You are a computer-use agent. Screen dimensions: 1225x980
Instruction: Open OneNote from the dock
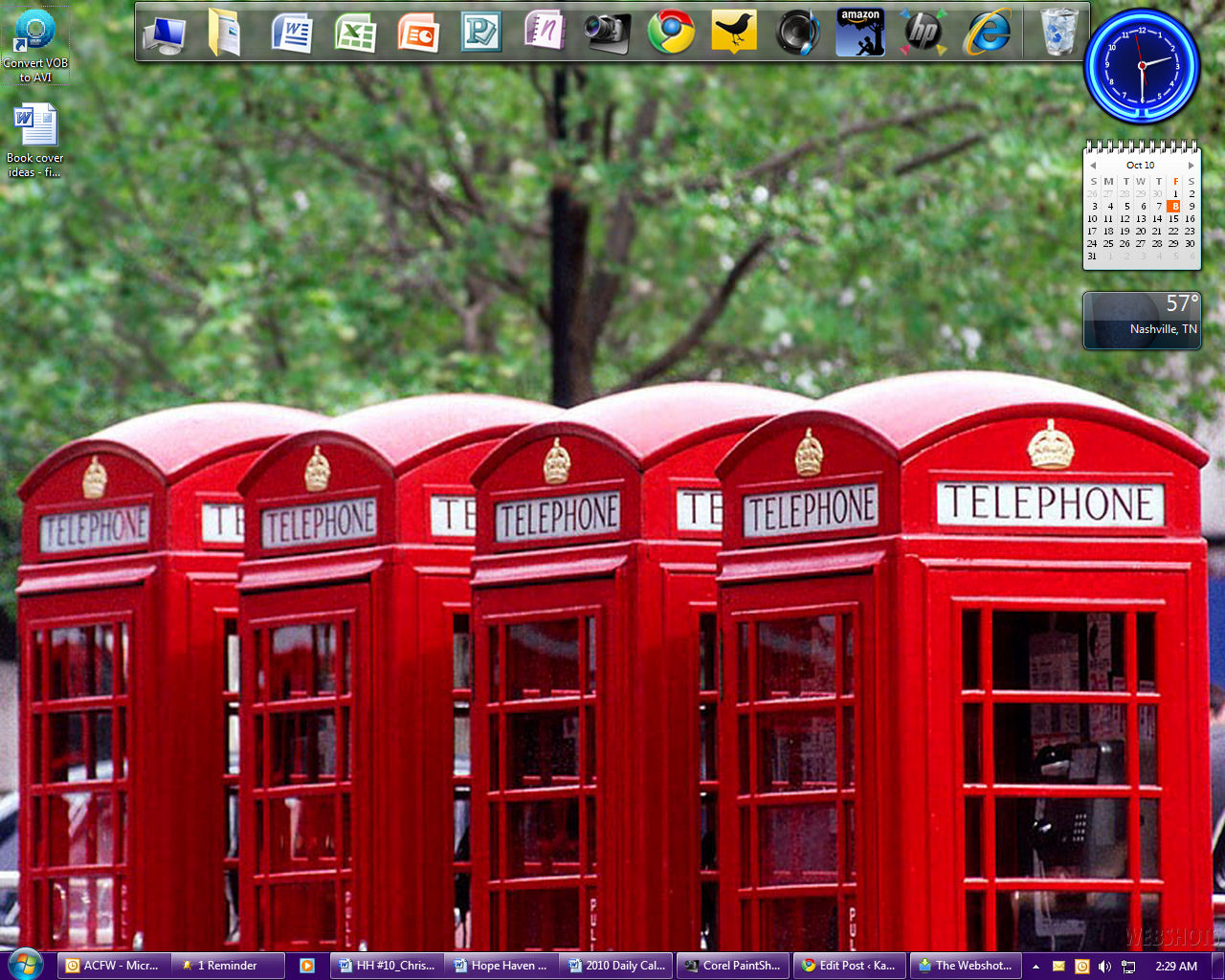545,32
